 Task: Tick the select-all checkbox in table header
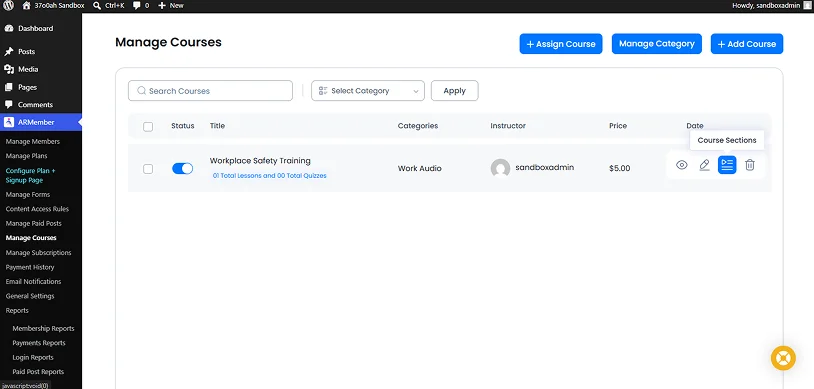[x=148, y=127]
